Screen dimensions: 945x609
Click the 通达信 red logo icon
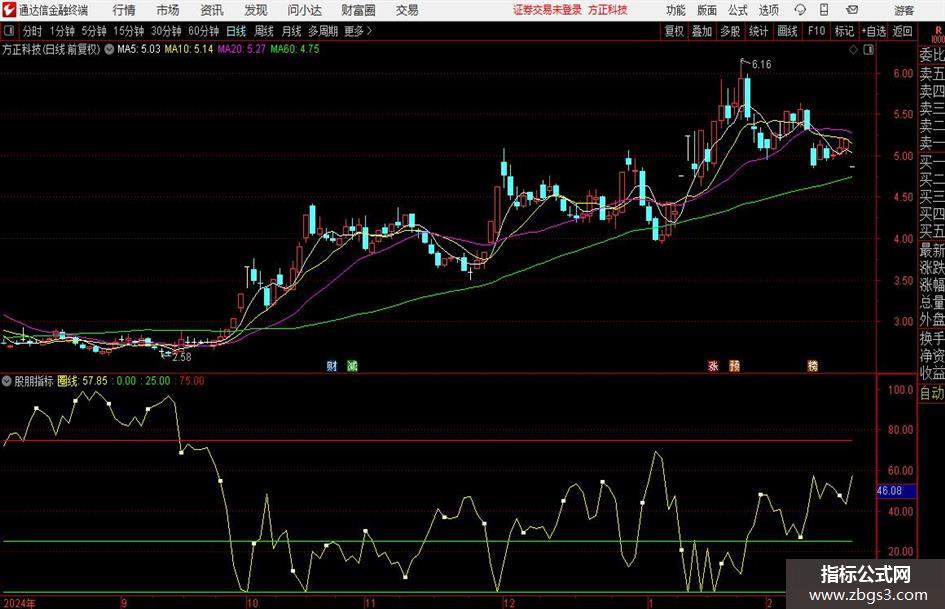(x=10, y=10)
